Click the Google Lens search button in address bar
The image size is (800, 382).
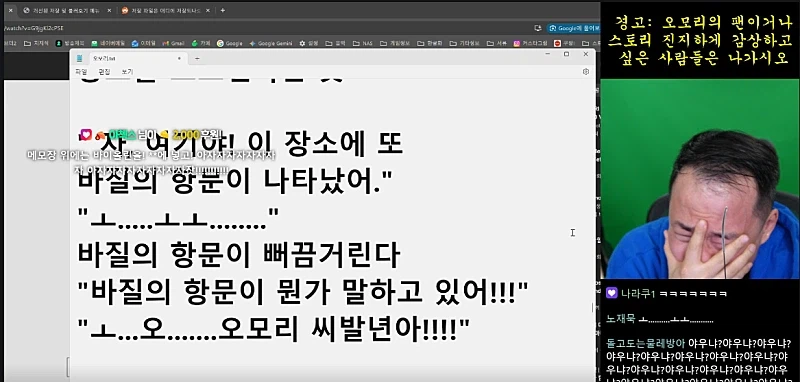[573, 28]
